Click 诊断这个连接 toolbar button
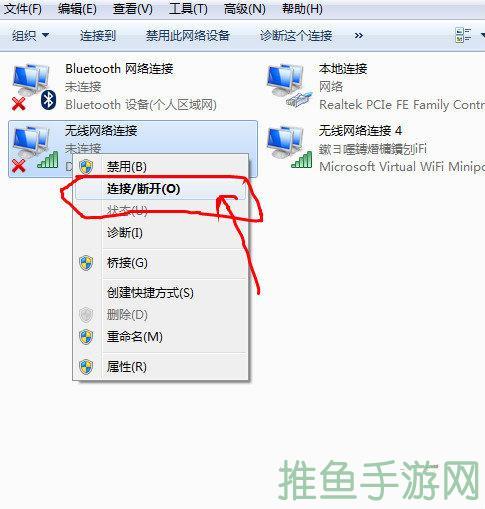 pos(296,35)
